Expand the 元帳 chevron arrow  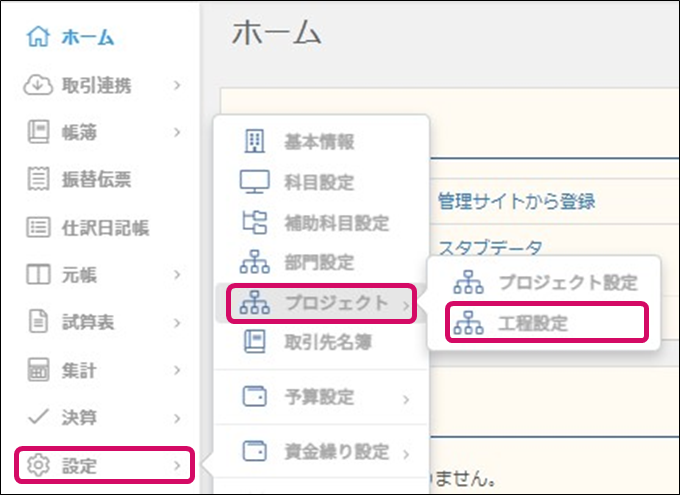(x=176, y=275)
